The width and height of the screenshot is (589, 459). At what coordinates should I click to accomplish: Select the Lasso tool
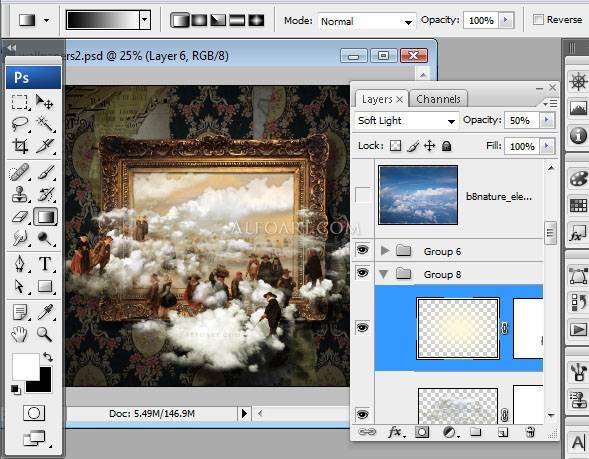pos(20,124)
